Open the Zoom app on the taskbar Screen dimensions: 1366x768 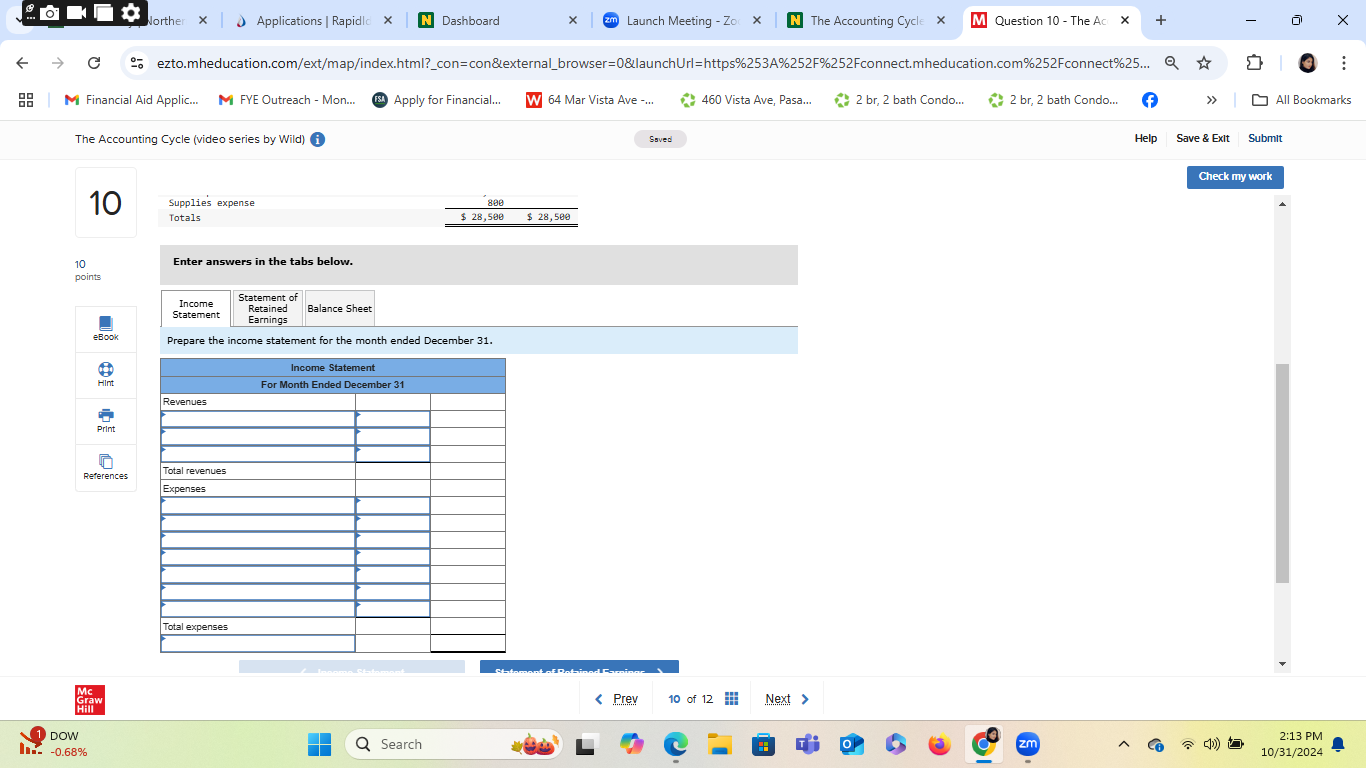(1027, 744)
